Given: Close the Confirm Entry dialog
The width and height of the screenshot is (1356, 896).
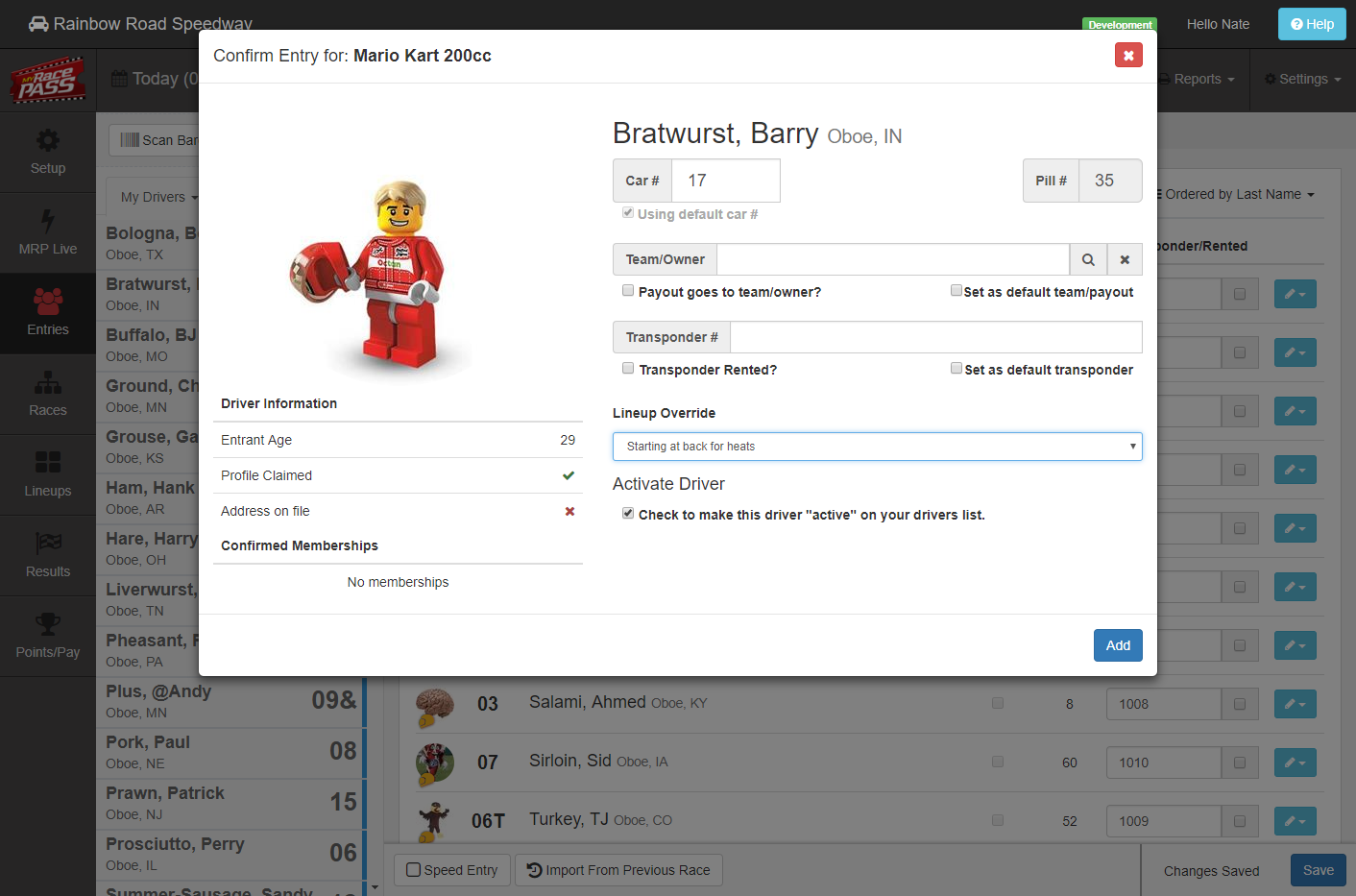Looking at the screenshot, I should point(1128,55).
